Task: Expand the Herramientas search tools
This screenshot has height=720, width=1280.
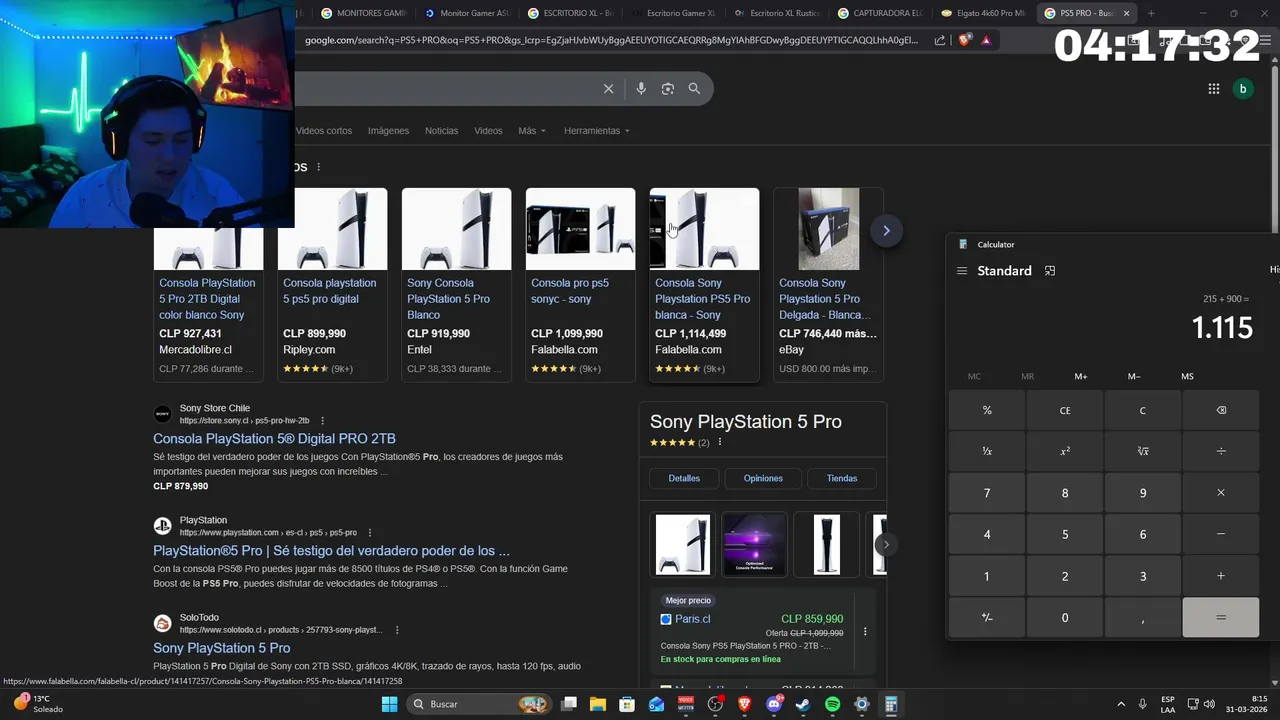Action: click(x=597, y=131)
